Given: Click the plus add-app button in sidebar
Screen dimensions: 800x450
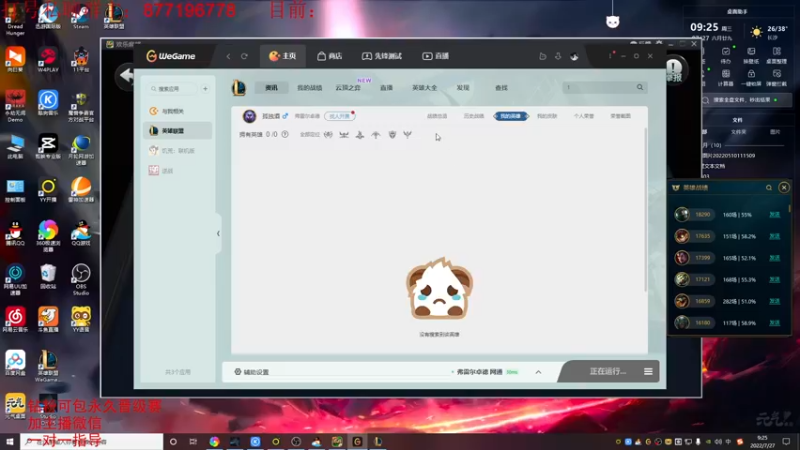Looking at the screenshot, I should point(205,89).
